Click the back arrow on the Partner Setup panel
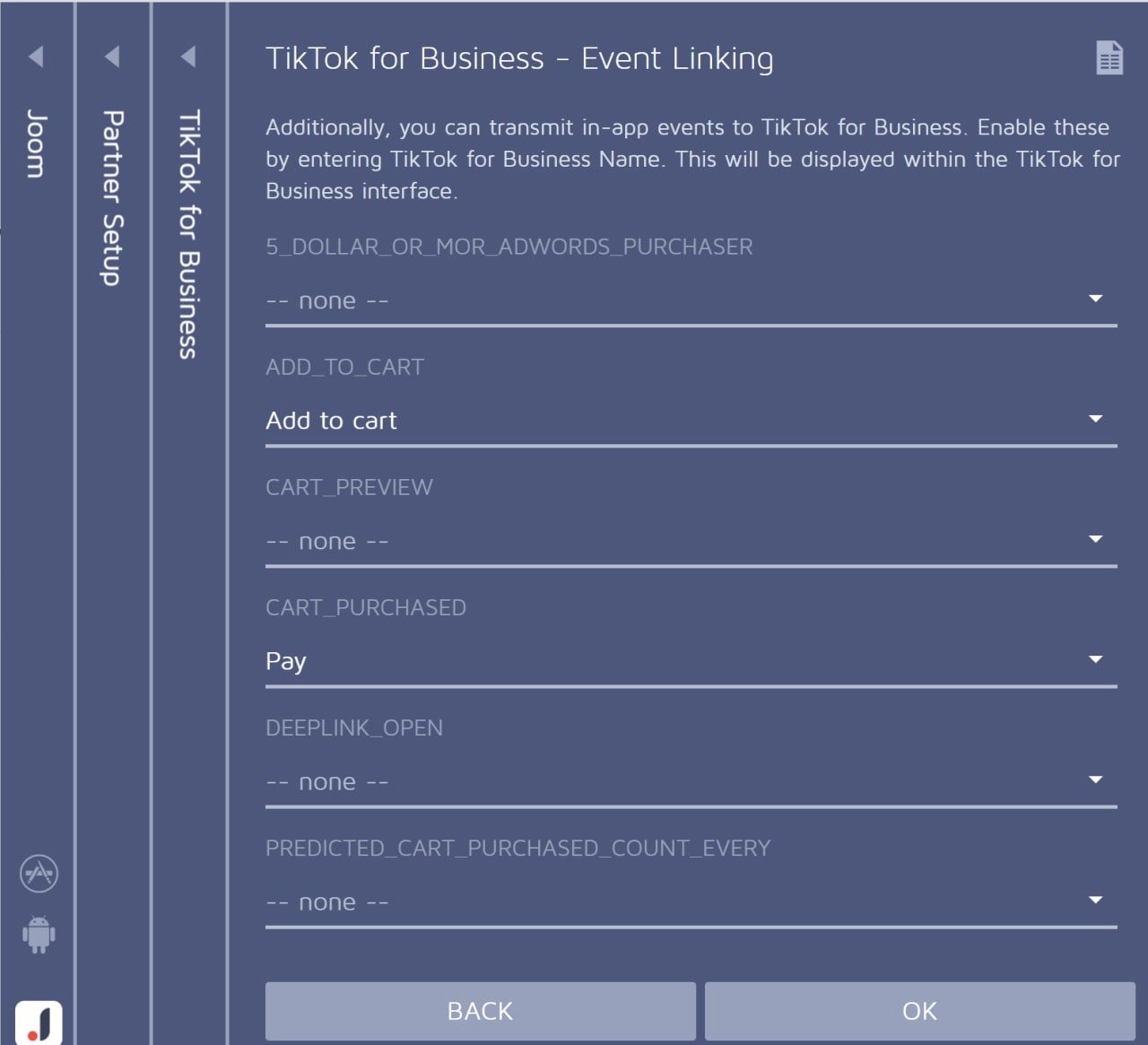This screenshot has height=1045, width=1148. click(112, 56)
